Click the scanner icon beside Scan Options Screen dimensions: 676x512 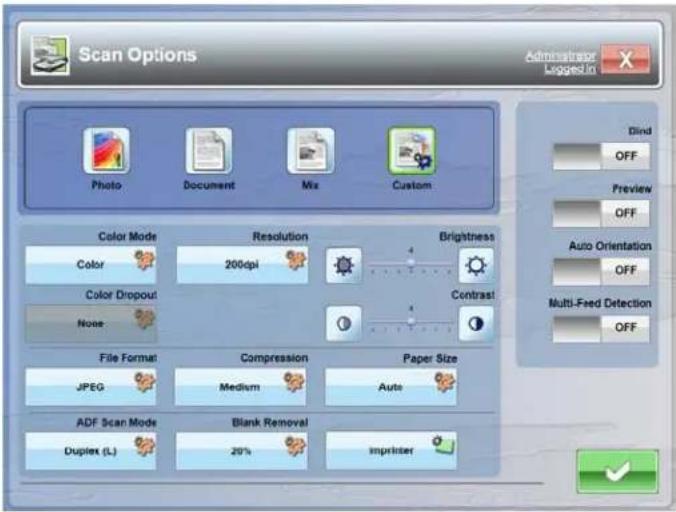50,55
